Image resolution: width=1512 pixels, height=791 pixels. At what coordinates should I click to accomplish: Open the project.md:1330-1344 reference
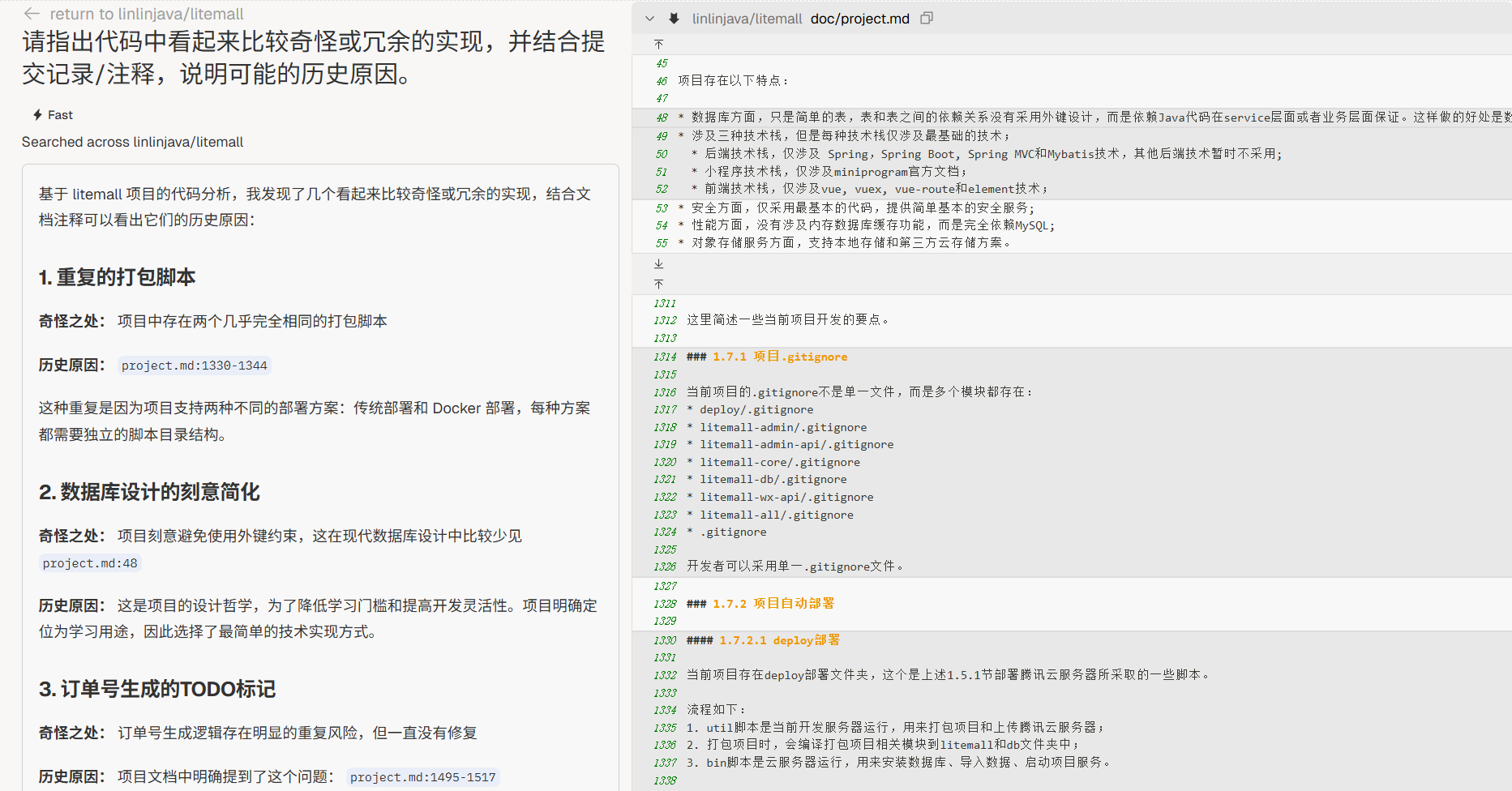pyautogui.click(x=194, y=366)
